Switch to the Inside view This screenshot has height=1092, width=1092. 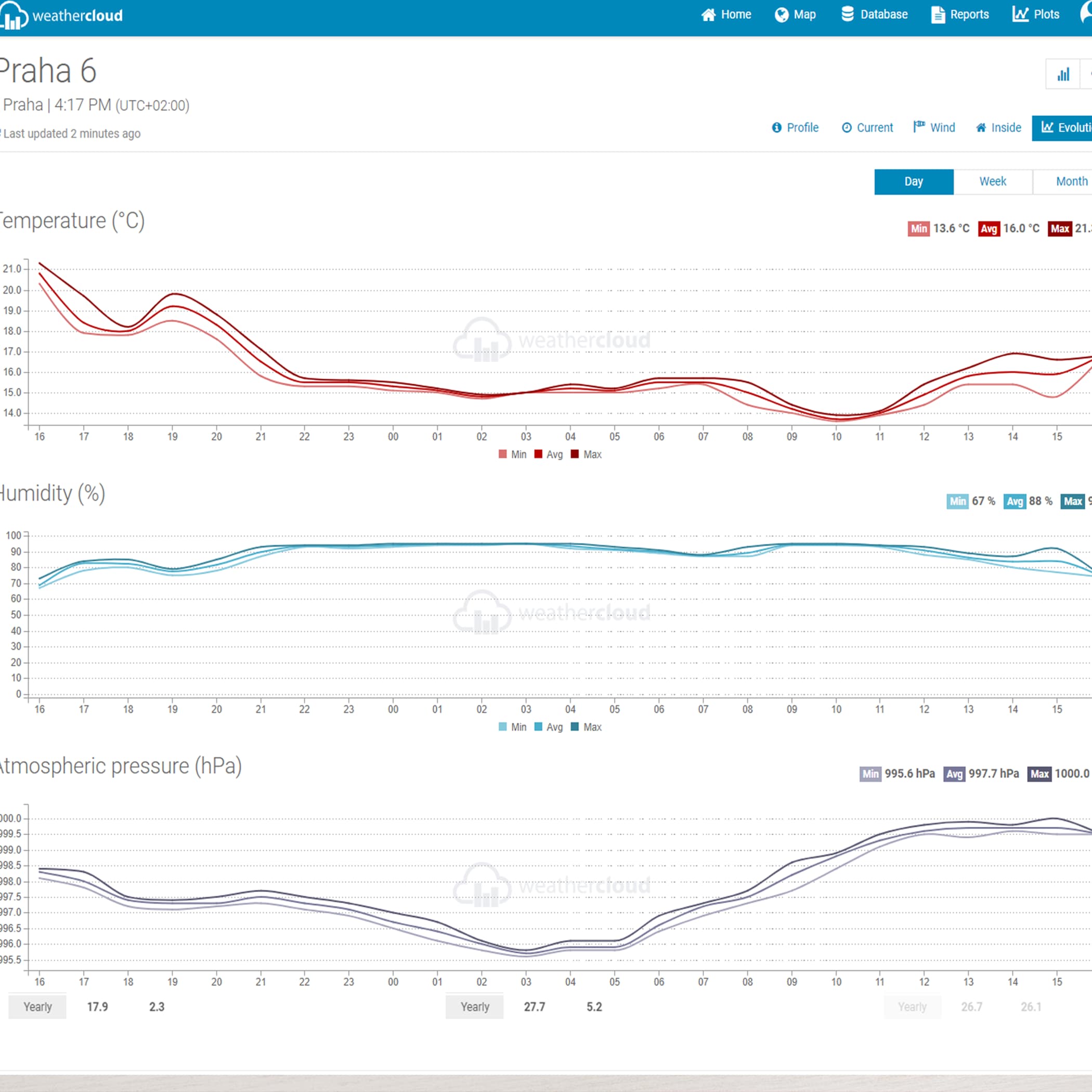[999, 128]
